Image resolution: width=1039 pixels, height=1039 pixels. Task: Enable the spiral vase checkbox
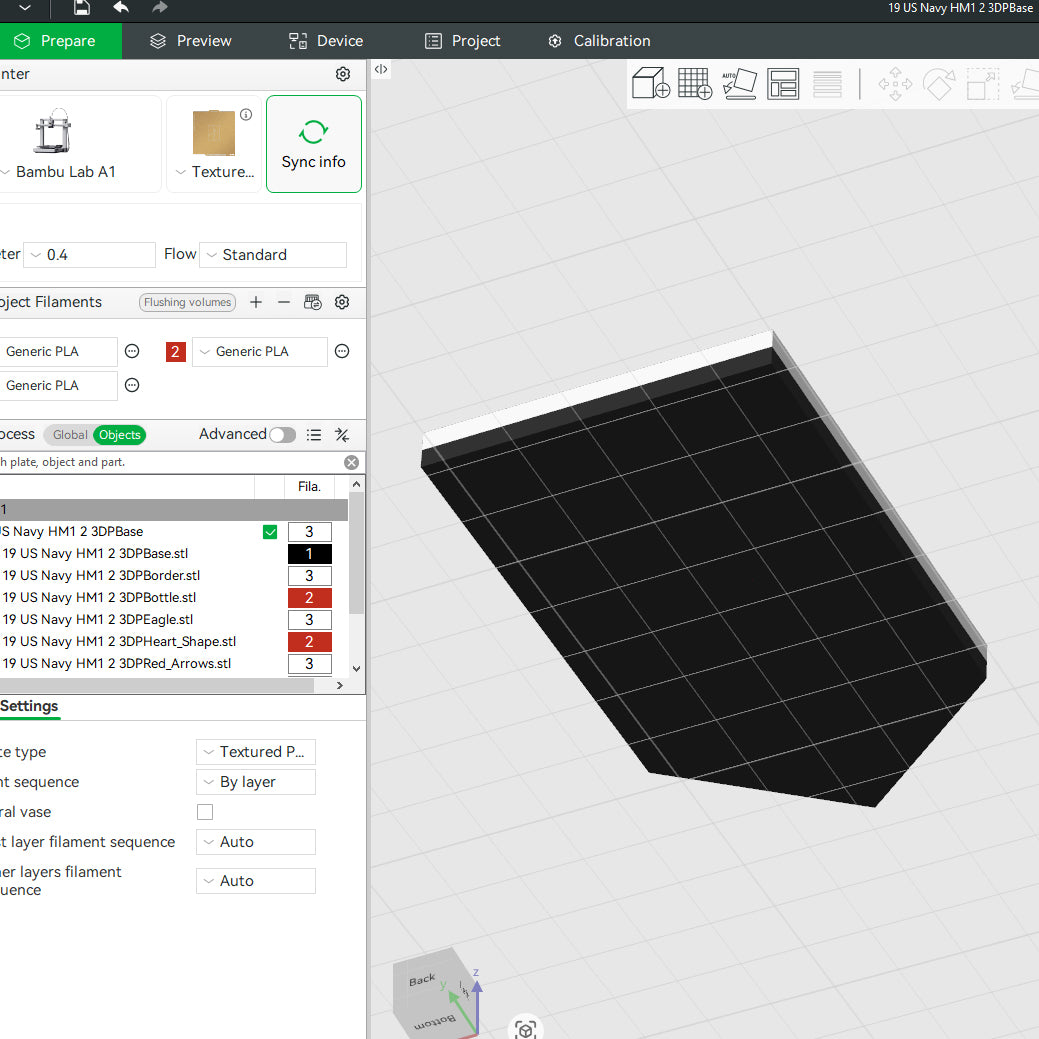[x=205, y=812]
